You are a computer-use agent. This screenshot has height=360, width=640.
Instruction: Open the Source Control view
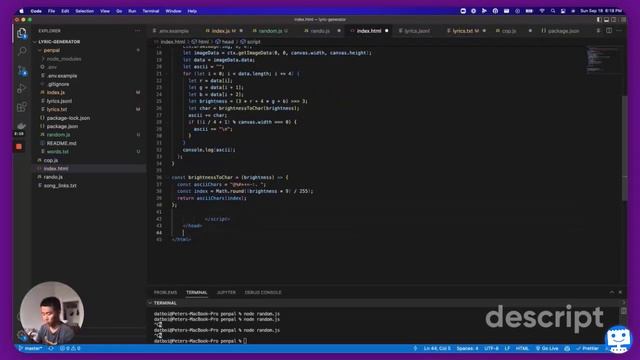pos(22,70)
